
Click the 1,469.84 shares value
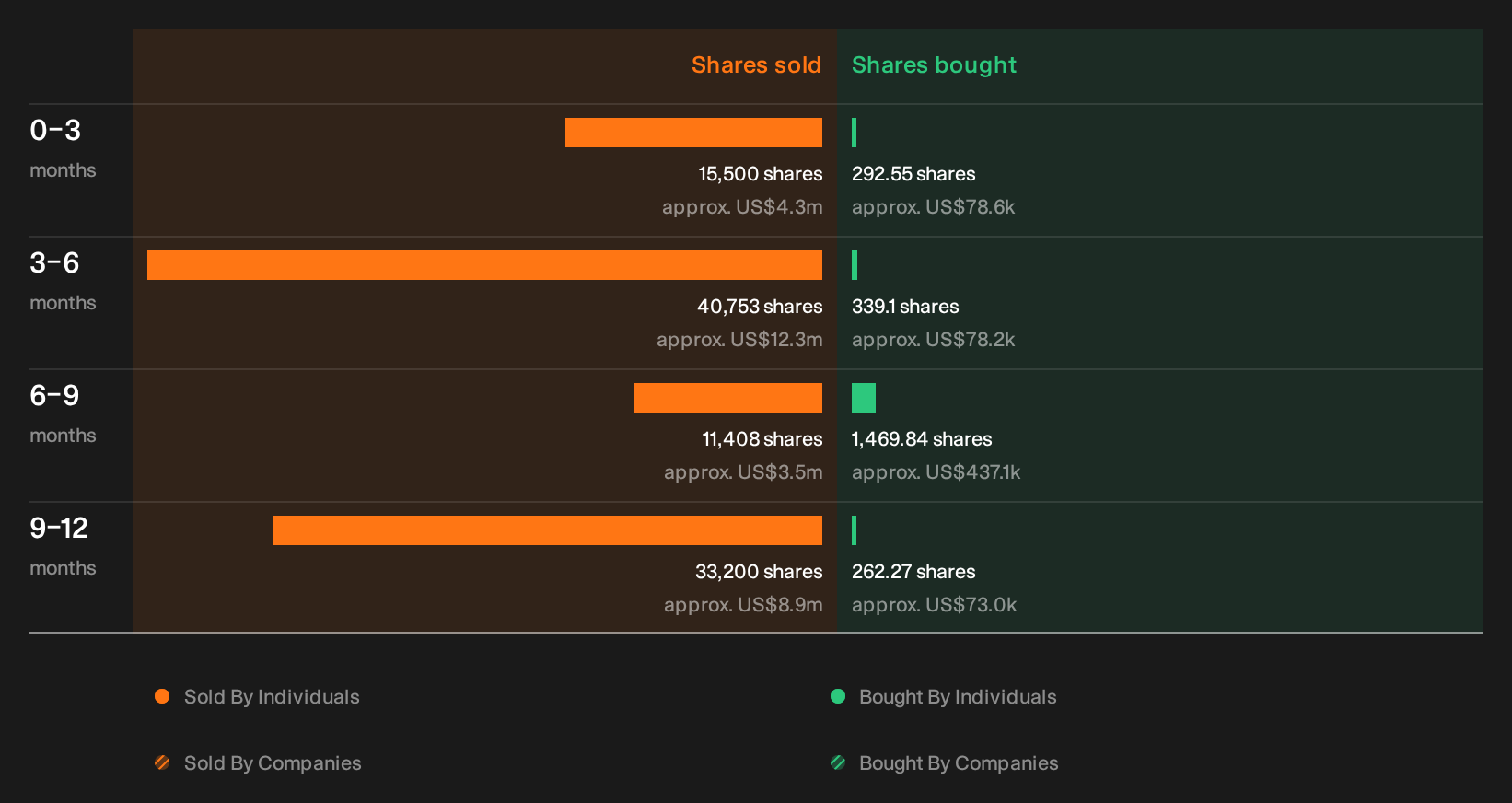[922, 439]
